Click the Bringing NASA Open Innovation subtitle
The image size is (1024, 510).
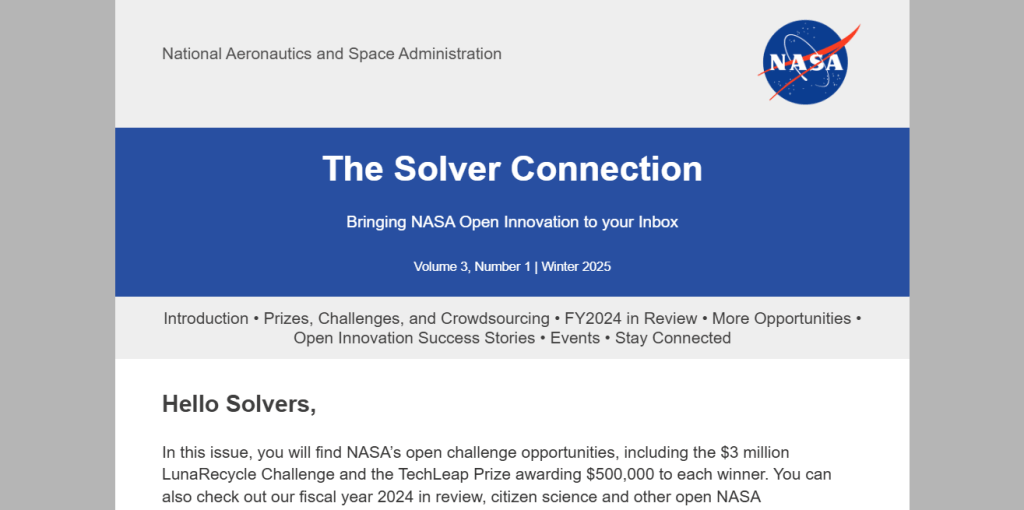512,222
